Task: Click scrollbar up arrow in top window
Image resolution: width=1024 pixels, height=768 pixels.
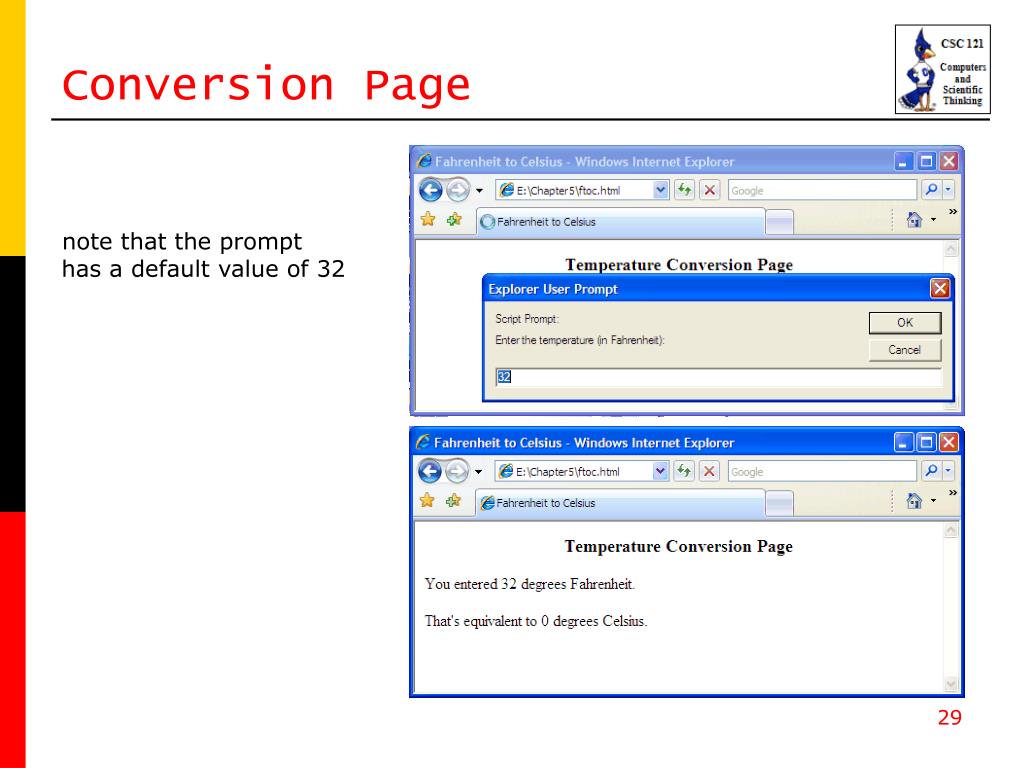Action: 951,249
